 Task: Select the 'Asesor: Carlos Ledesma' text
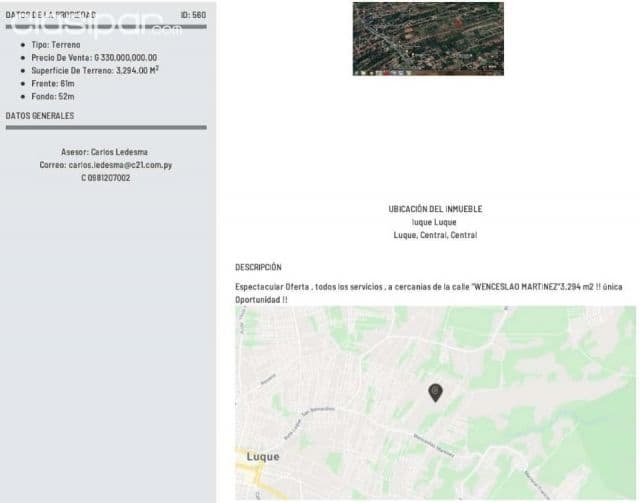[104, 152]
